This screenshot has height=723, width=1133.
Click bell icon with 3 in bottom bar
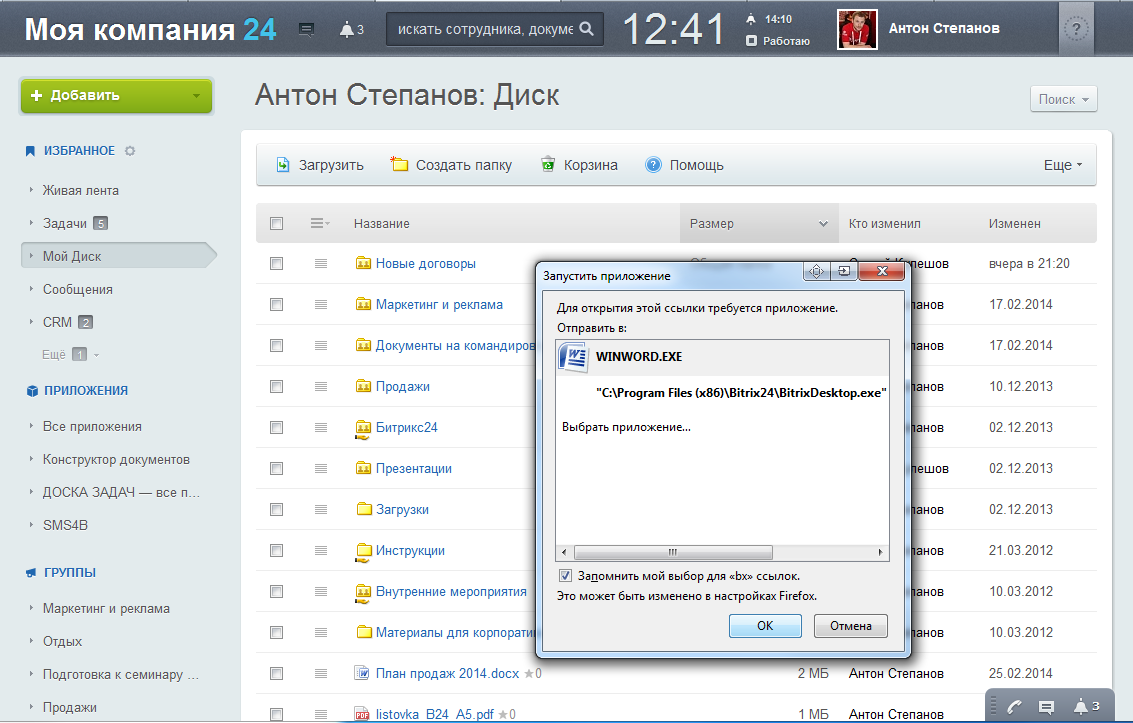tap(1086, 706)
